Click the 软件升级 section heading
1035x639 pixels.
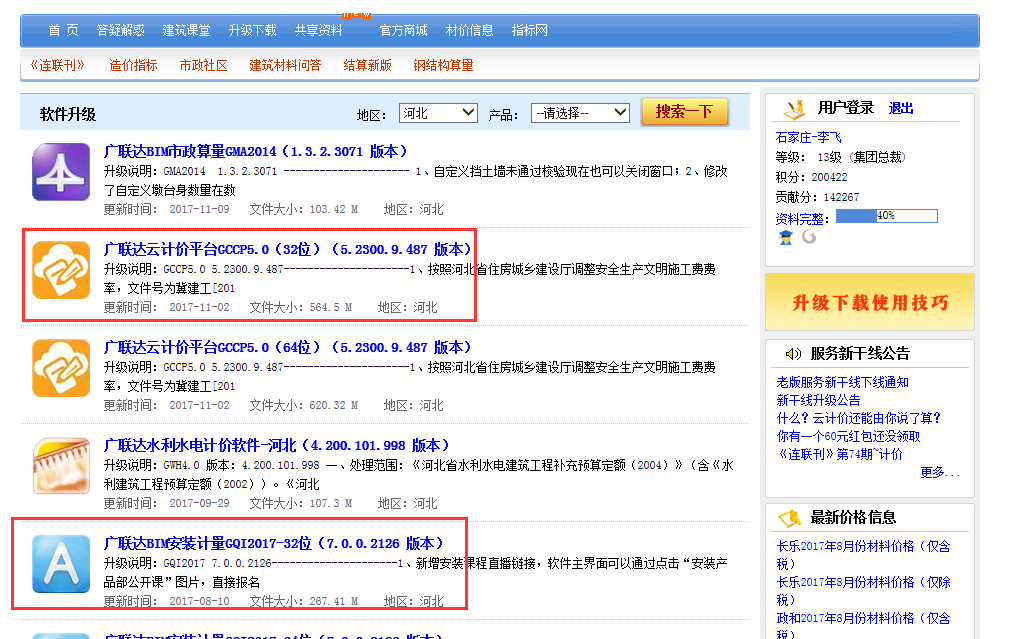click(x=68, y=114)
